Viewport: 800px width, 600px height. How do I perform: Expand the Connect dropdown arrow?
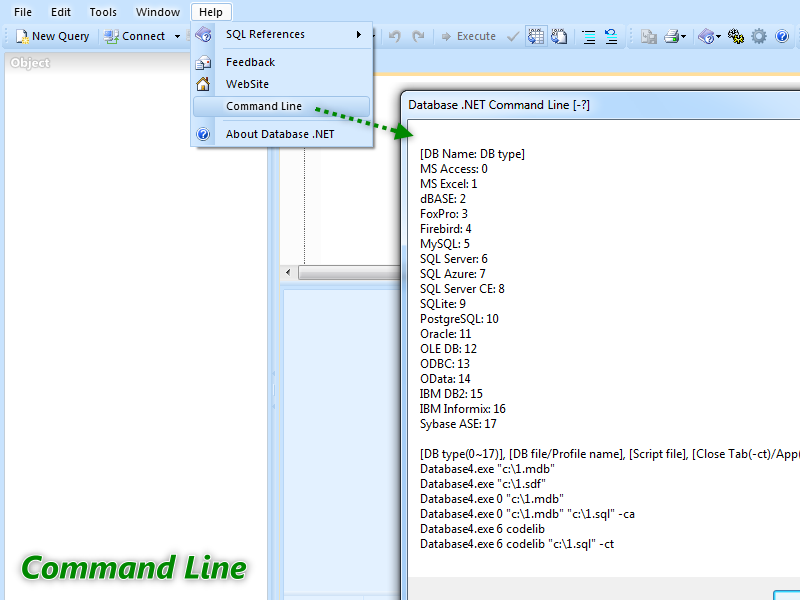(177, 36)
